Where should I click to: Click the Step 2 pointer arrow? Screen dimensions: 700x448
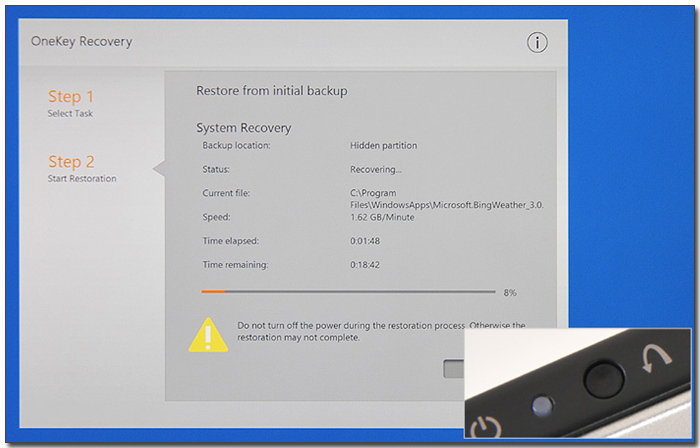(x=158, y=169)
